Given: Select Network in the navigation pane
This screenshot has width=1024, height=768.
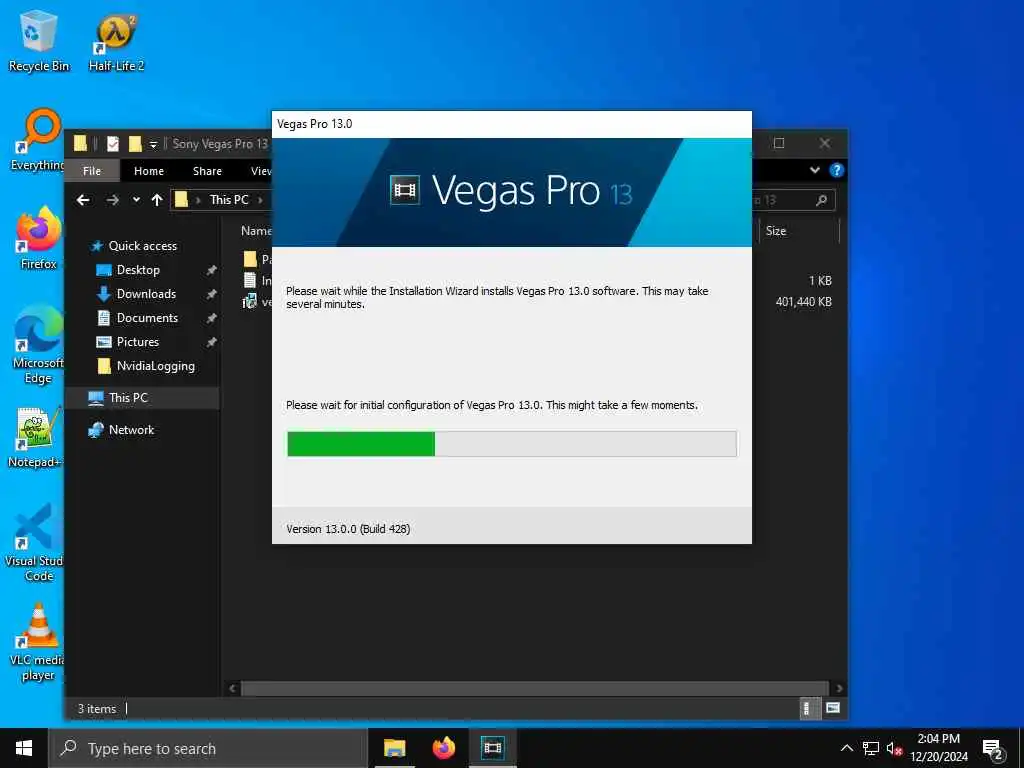Looking at the screenshot, I should click(x=131, y=430).
